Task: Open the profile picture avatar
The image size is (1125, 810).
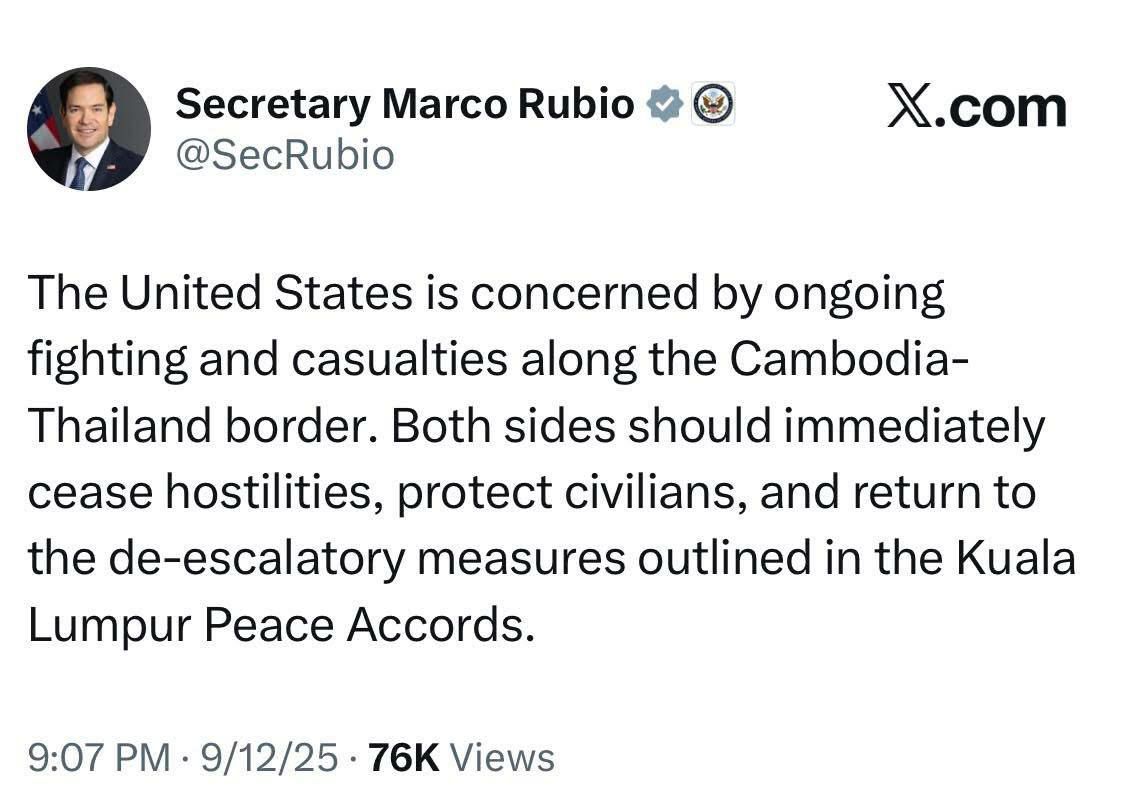Action: [88, 129]
